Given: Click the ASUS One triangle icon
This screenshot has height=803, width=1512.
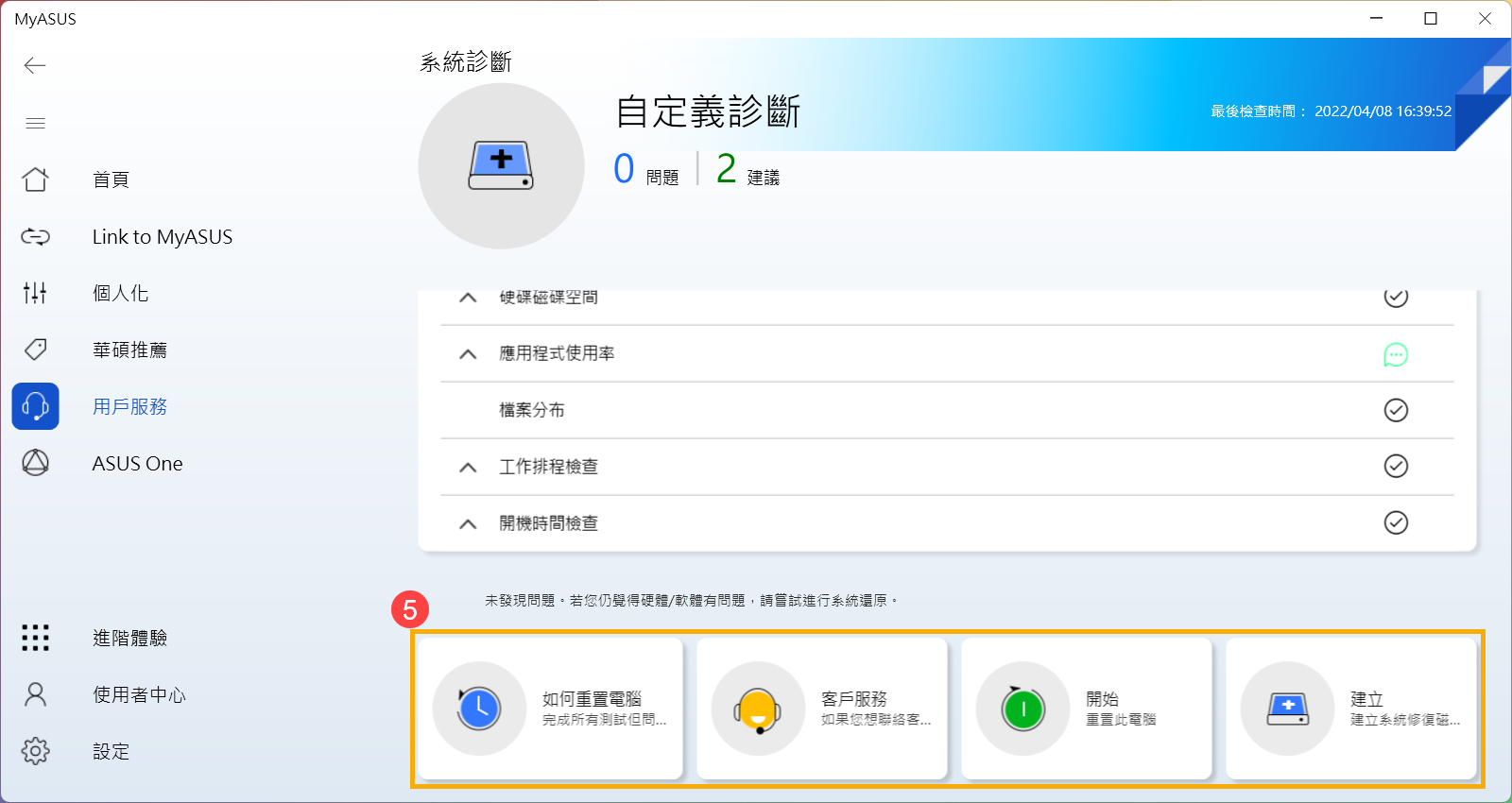Looking at the screenshot, I should click(35, 463).
